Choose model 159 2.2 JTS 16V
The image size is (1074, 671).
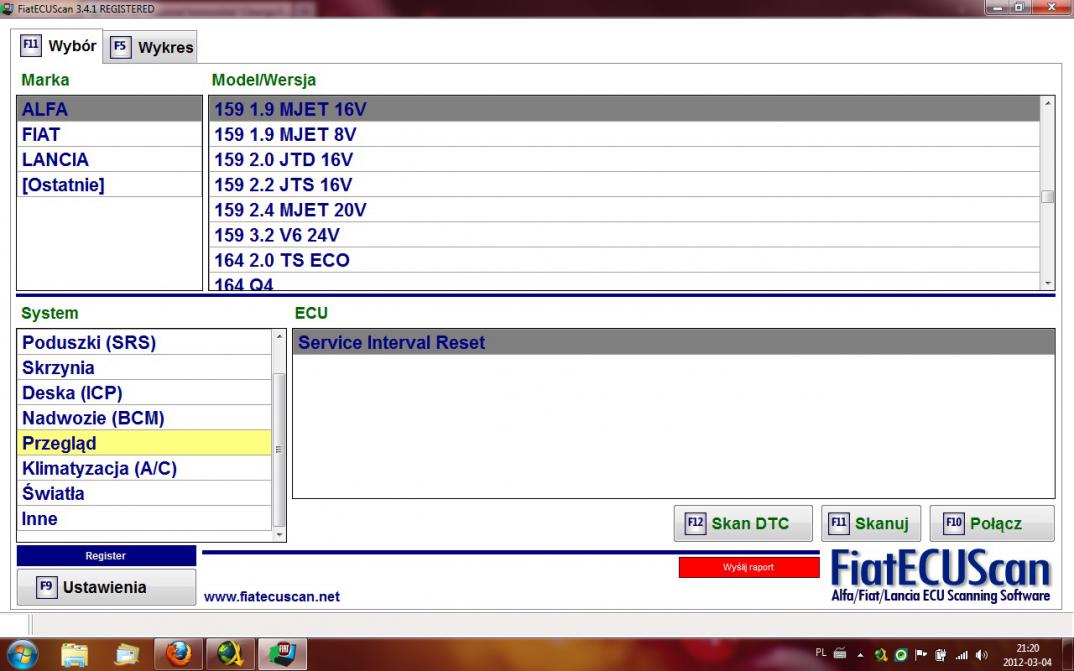pos(625,185)
